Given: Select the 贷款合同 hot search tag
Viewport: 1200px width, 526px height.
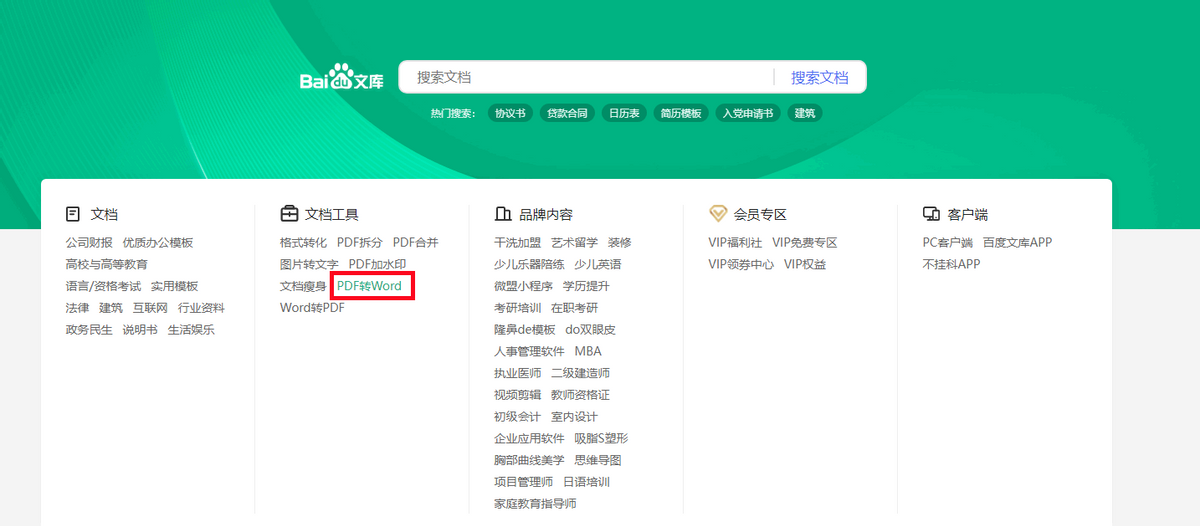Looking at the screenshot, I should pos(566,113).
